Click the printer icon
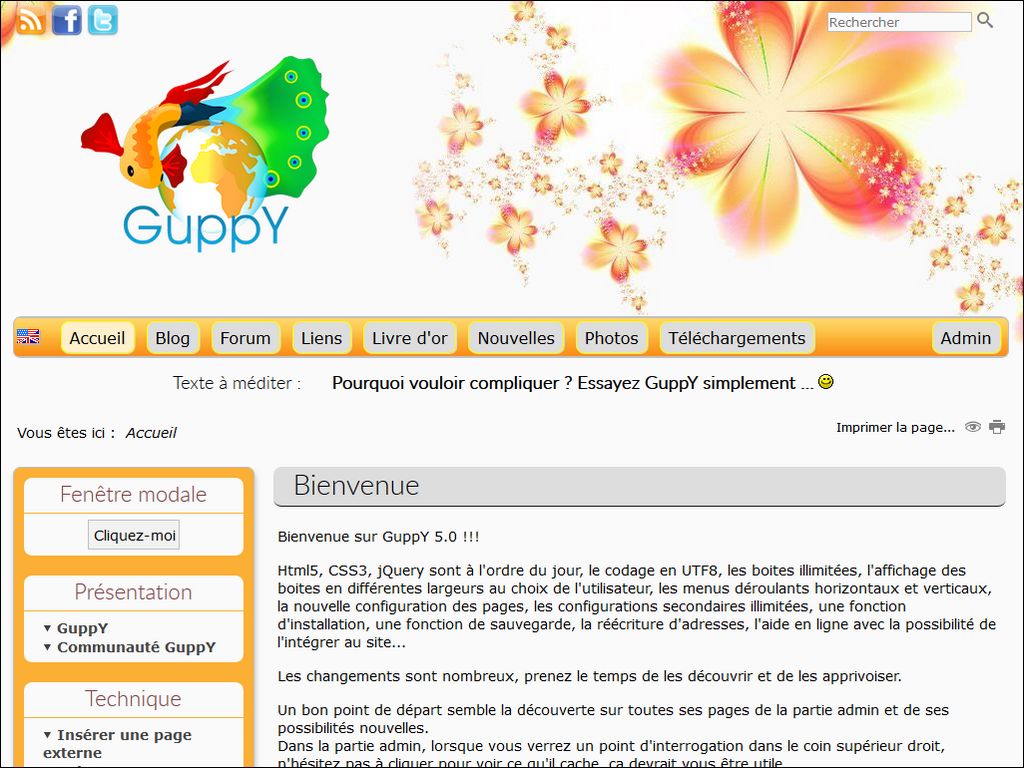 [997, 427]
